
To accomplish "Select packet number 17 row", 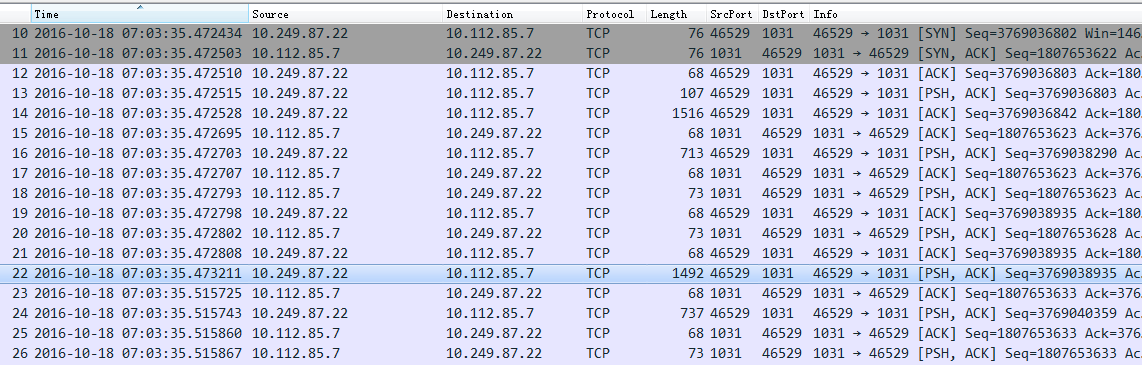I will point(571,173).
